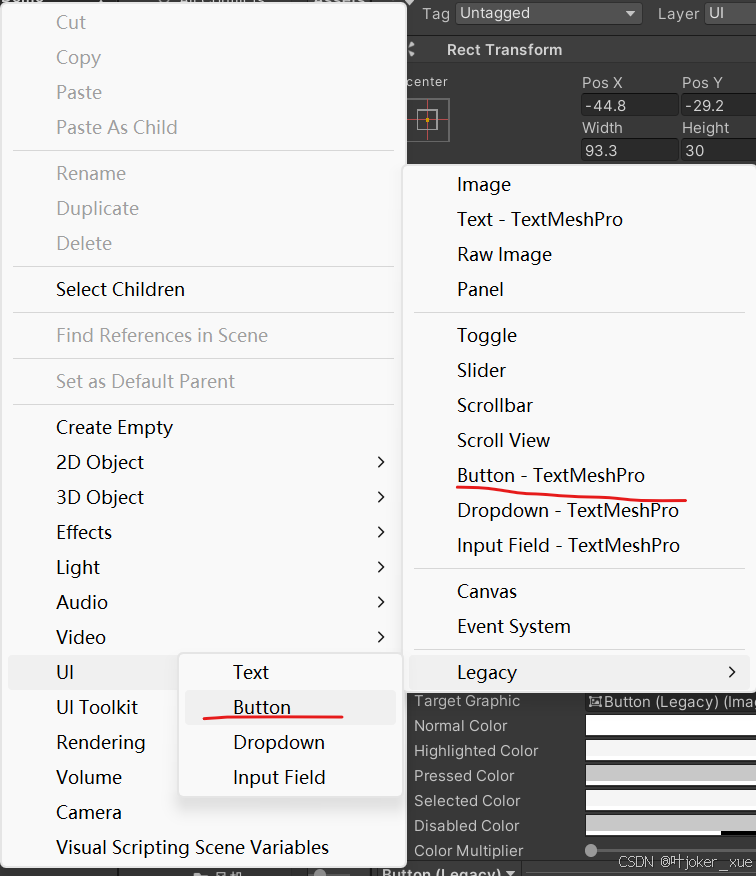The image size is (756, 876).
Task: Select Button under the UI submenu
Action: click(261, 707)
